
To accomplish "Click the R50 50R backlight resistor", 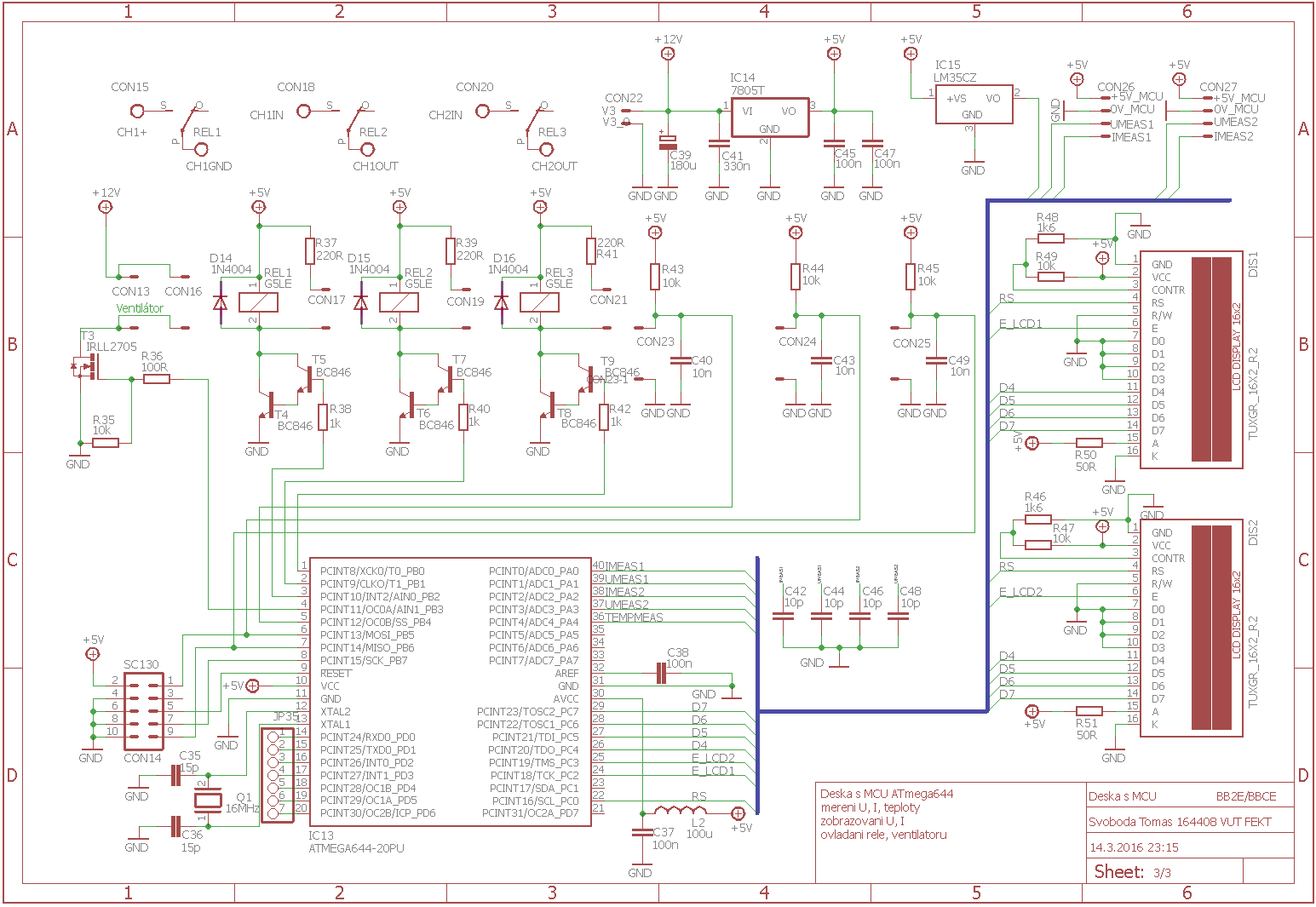I will tap(1089, 443).
